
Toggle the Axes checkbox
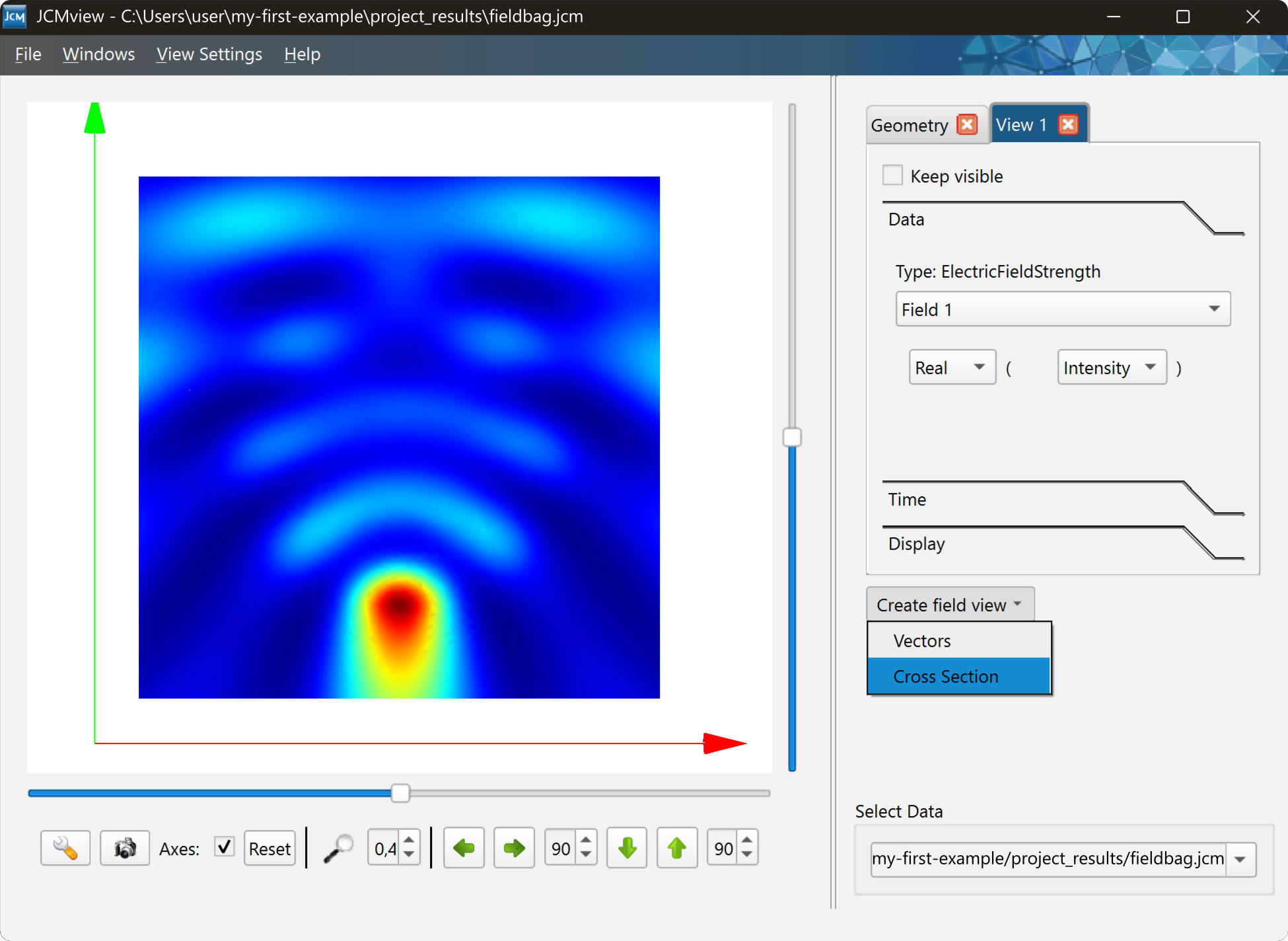[225, 847]
